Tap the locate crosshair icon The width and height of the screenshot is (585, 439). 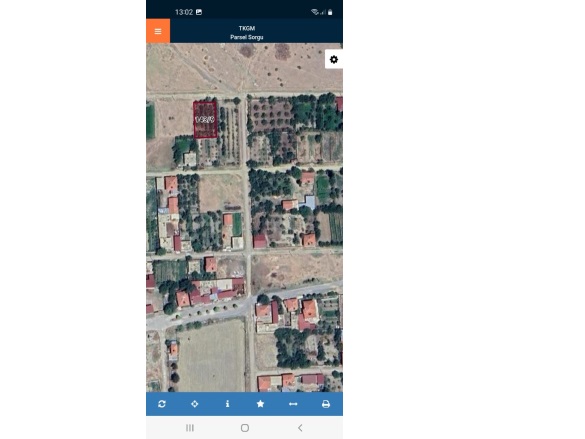(x=195, y=404)
